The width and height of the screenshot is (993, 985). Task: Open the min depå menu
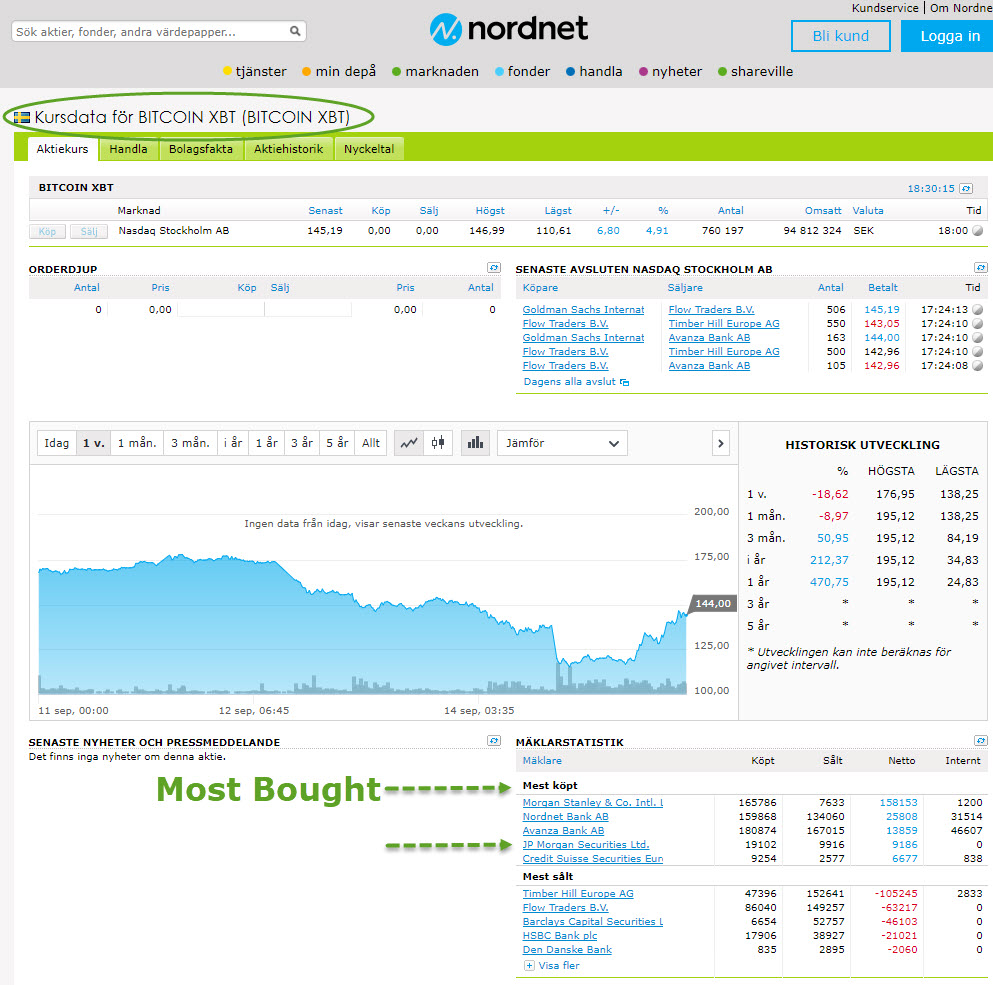pyautogui.click(x=339, y=72)
